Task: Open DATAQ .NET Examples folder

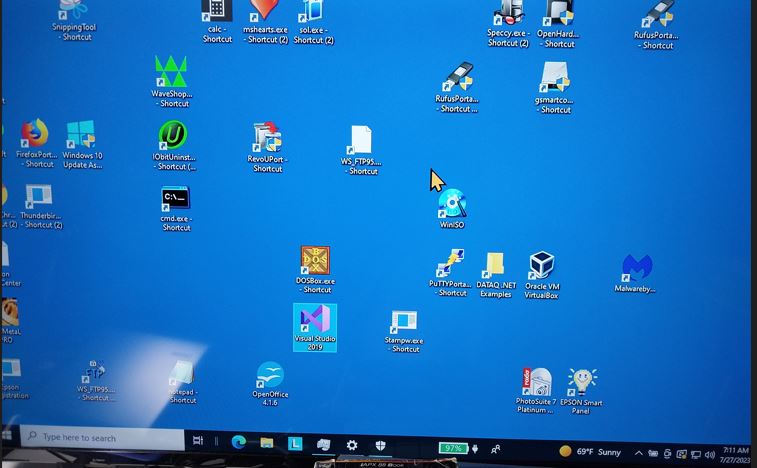Action: 496,275
